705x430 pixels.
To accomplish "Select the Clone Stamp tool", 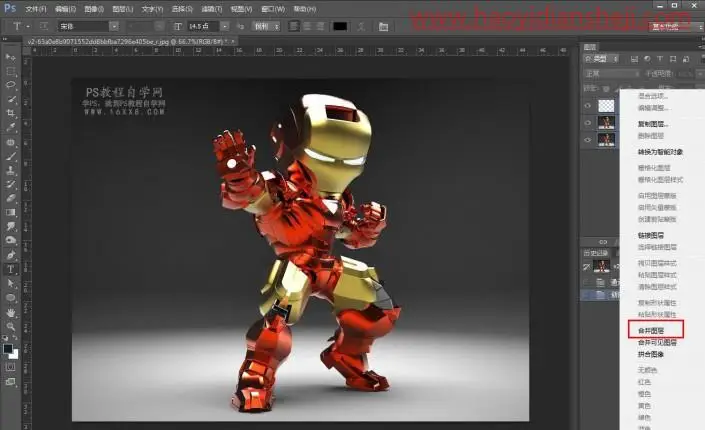I will click(10, 170).
